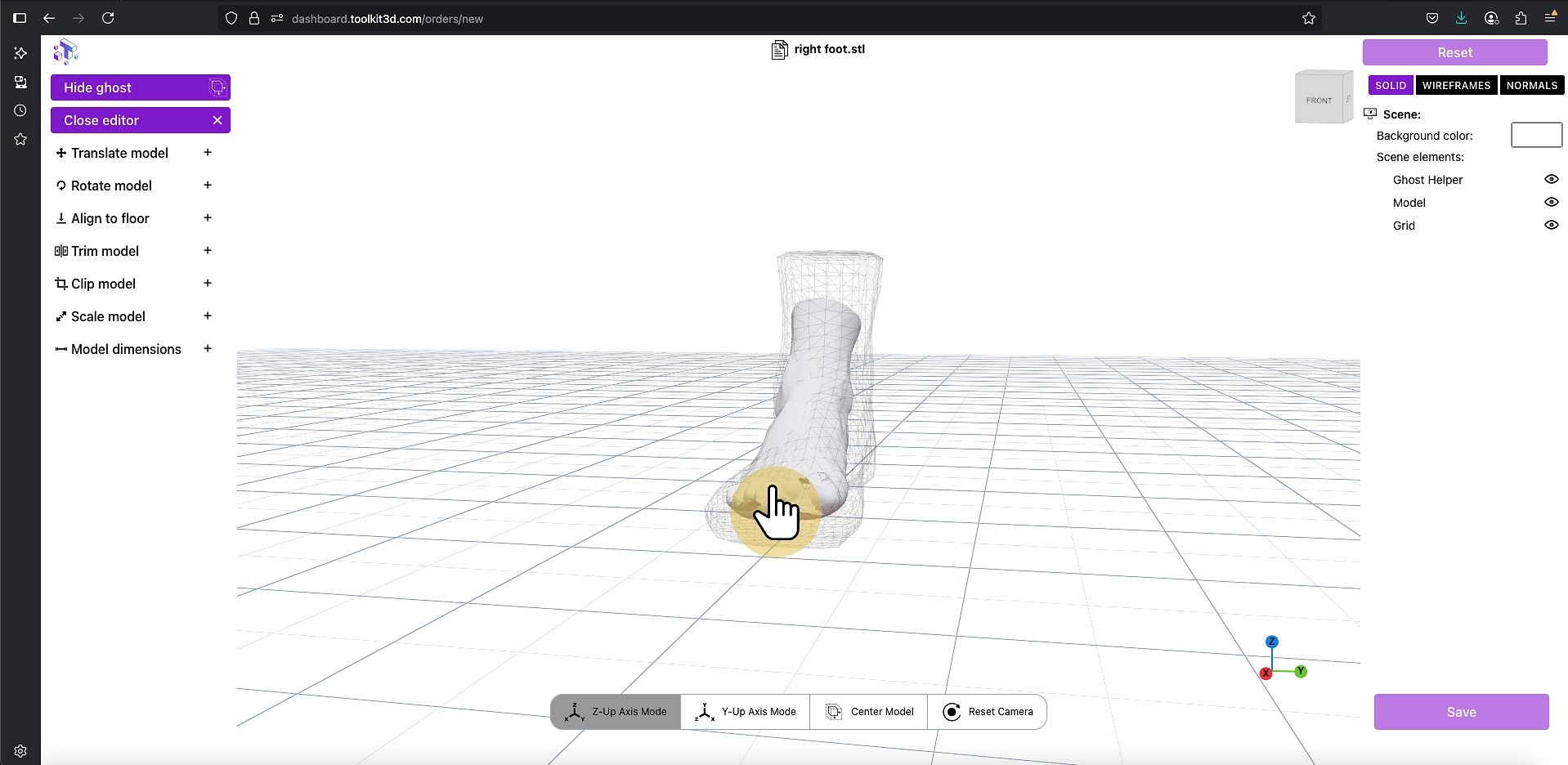Select the SOLID render tab
Viewport: 1568px width, 765px height.
[1391, 85]
